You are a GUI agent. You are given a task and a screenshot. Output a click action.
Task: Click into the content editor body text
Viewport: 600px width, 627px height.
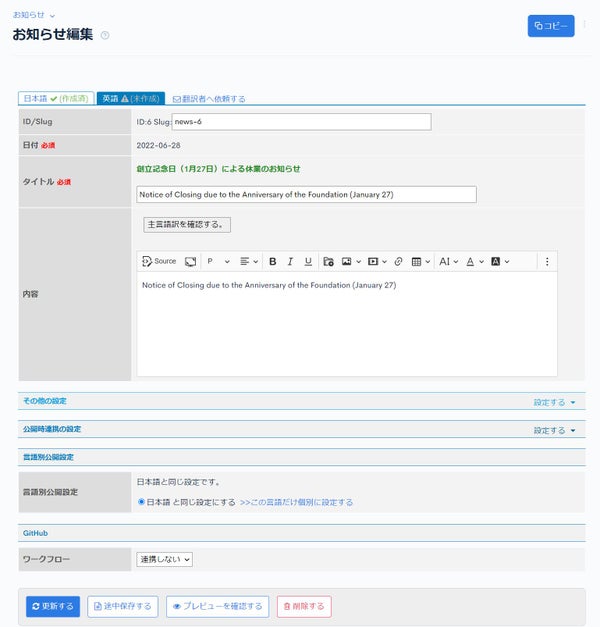(x=269, y=285)
